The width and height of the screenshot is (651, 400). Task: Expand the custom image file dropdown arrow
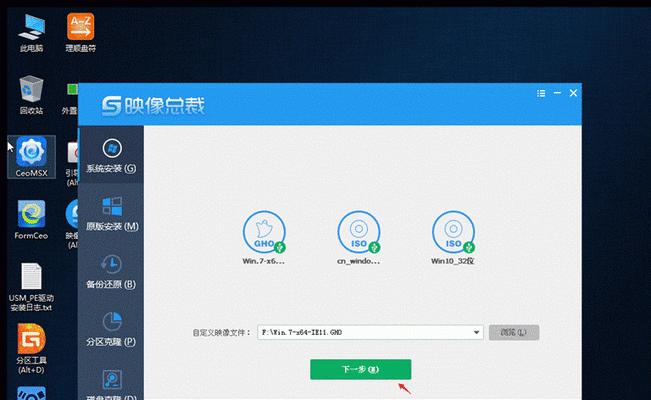476,332
